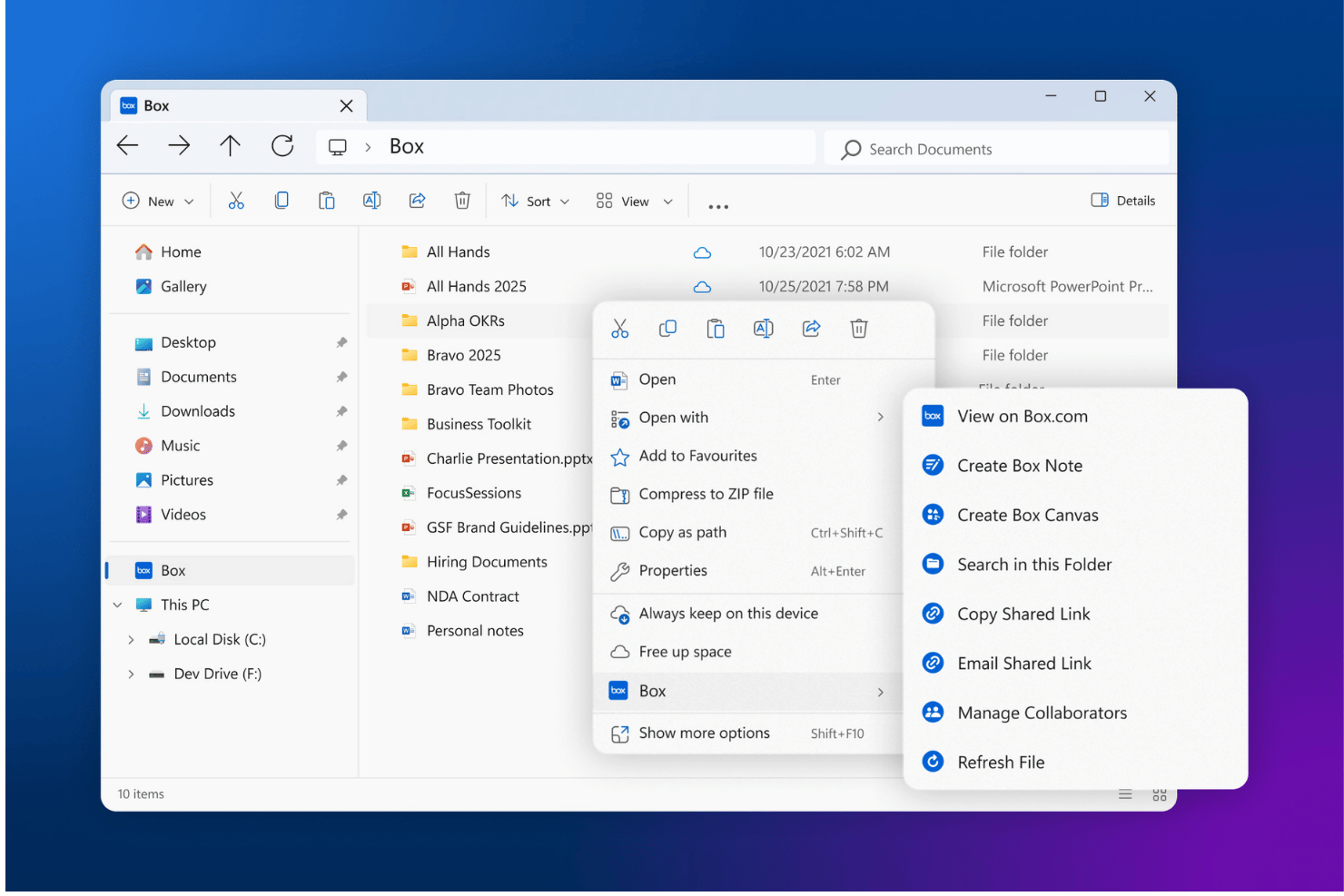Choose Free up space

click(x=749, y=652)
